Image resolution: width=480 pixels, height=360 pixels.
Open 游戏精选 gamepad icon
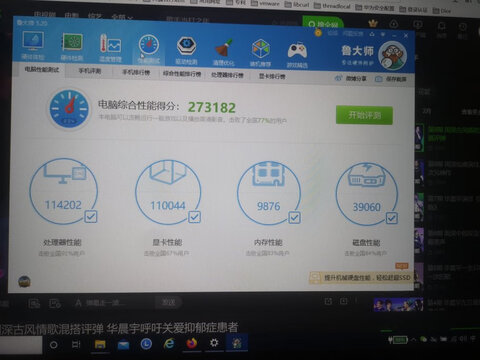click(297, 54)
